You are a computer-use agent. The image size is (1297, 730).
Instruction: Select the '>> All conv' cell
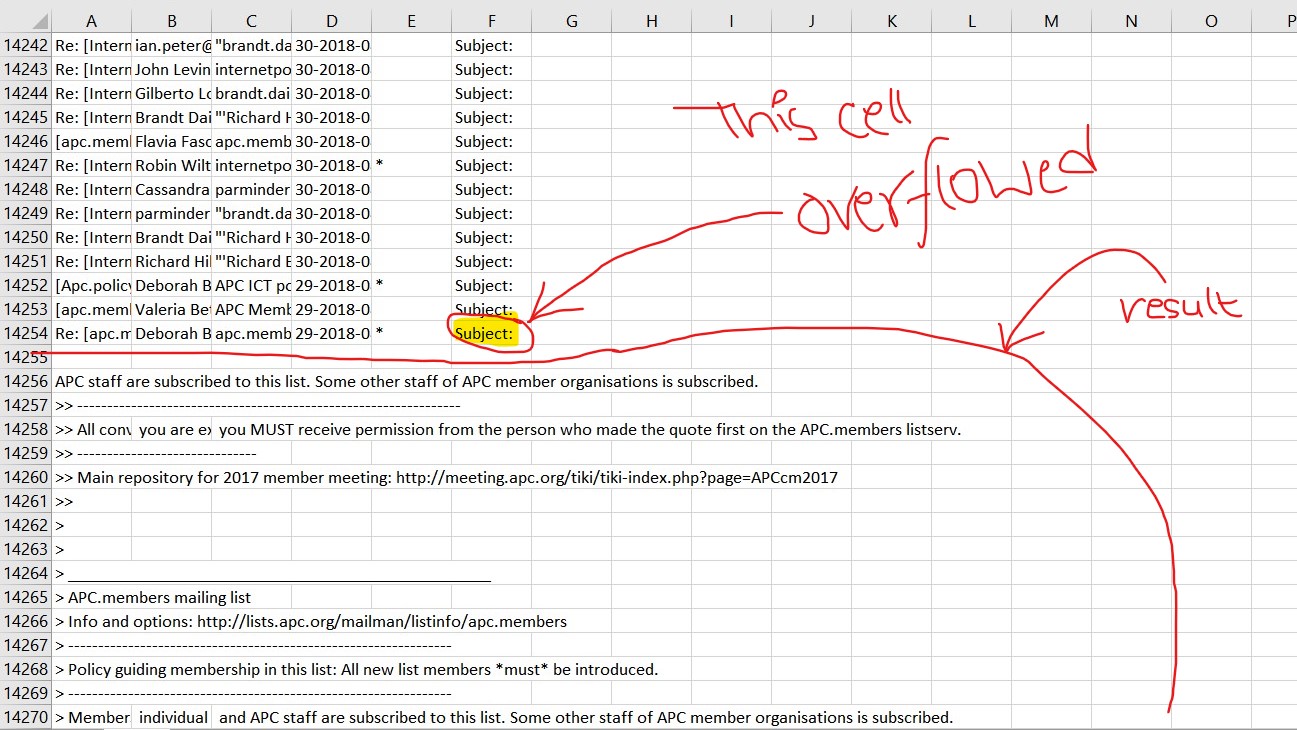91,429
